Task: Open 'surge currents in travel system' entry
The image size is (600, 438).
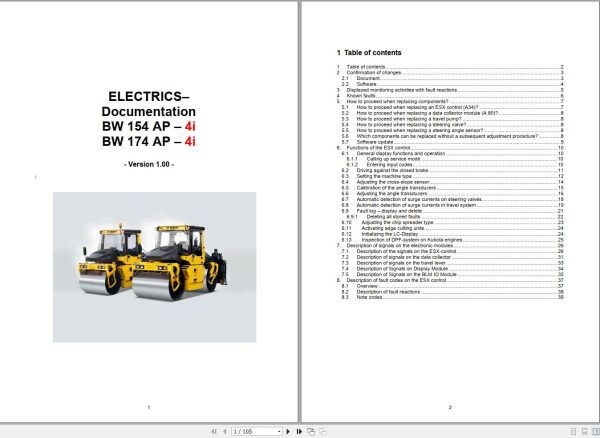Action: tap(452, 205)
